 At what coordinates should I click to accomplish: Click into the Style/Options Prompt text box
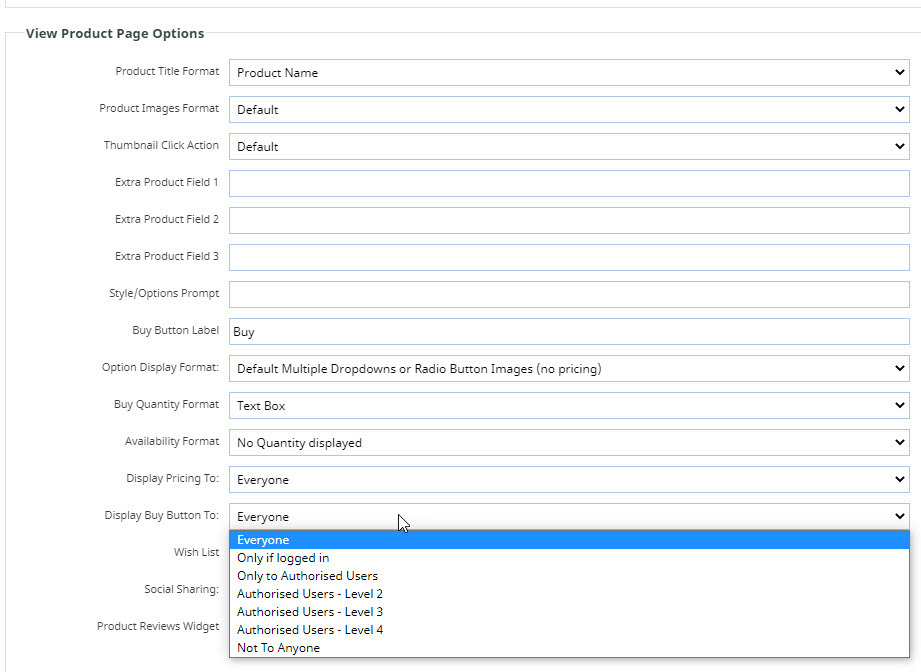[x=569, y=294]
